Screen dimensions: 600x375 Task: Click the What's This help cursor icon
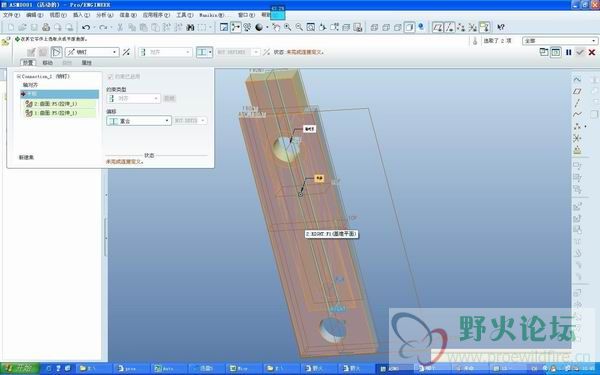[x=501, y=27]
